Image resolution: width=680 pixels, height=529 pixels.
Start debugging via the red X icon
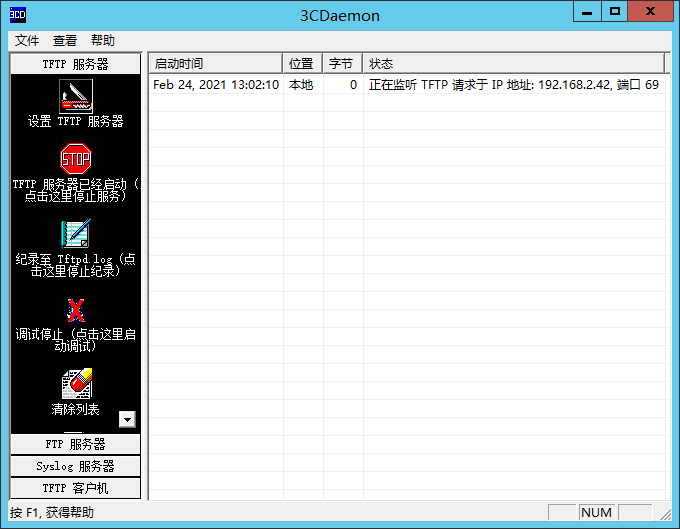pos(76,310)
